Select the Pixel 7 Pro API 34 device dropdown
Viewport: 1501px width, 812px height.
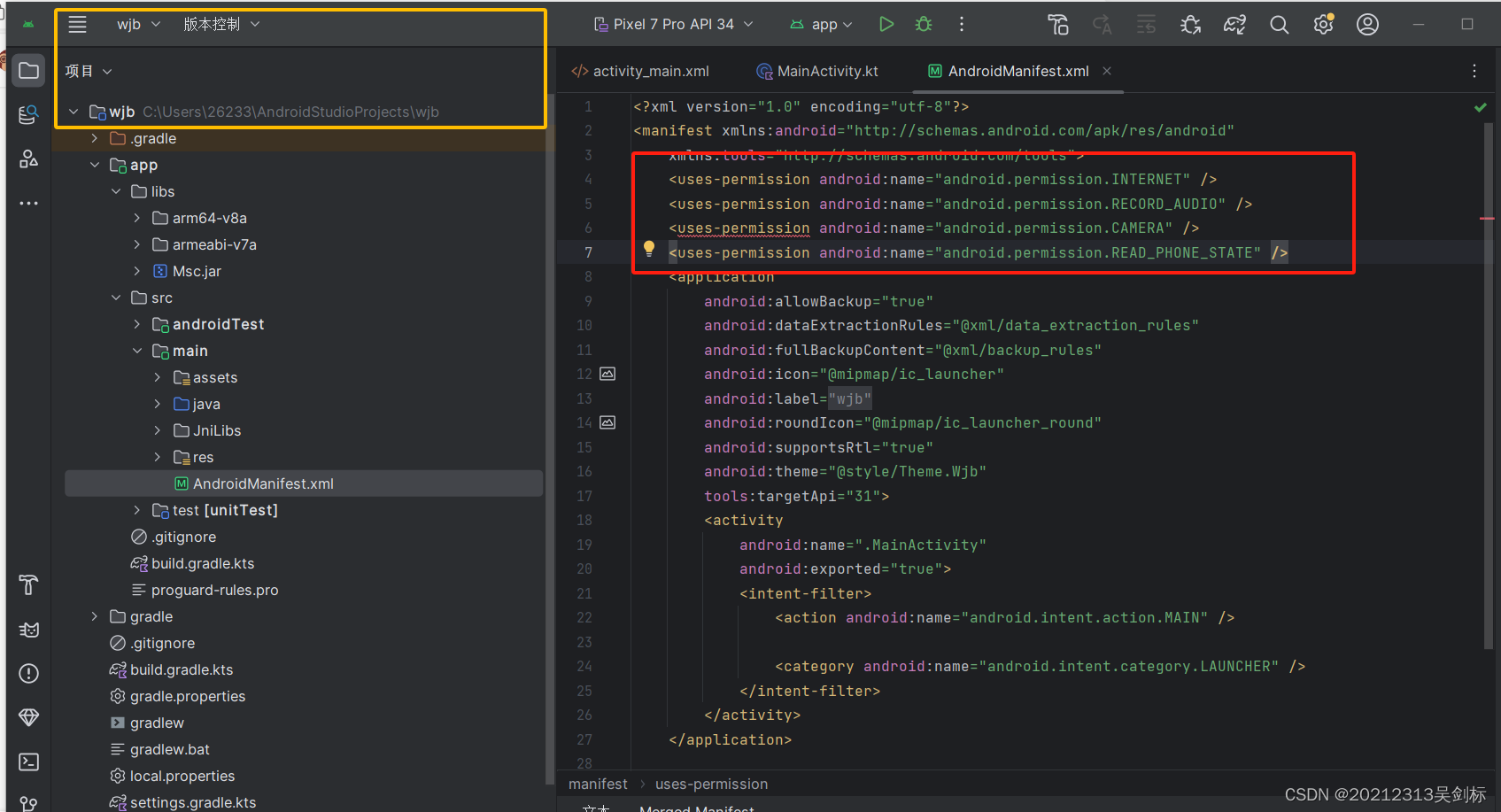click(674, 25)
